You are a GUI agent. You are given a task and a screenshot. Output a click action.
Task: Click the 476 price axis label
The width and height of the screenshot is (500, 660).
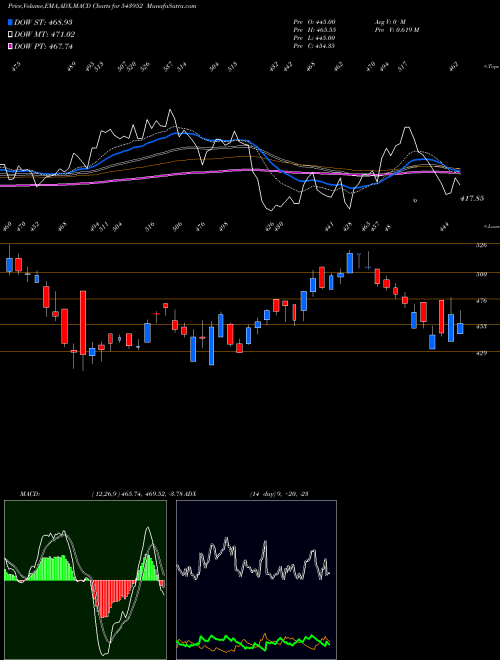[482, 301]
